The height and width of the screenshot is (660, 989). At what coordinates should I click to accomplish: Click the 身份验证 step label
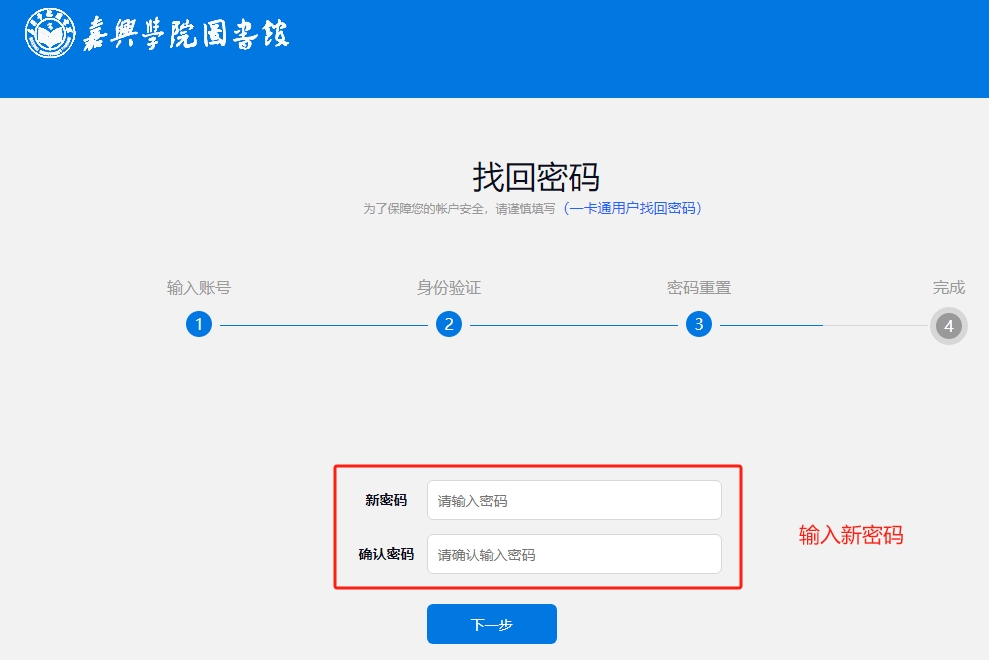pyautogui.click(x=449, y=288)
